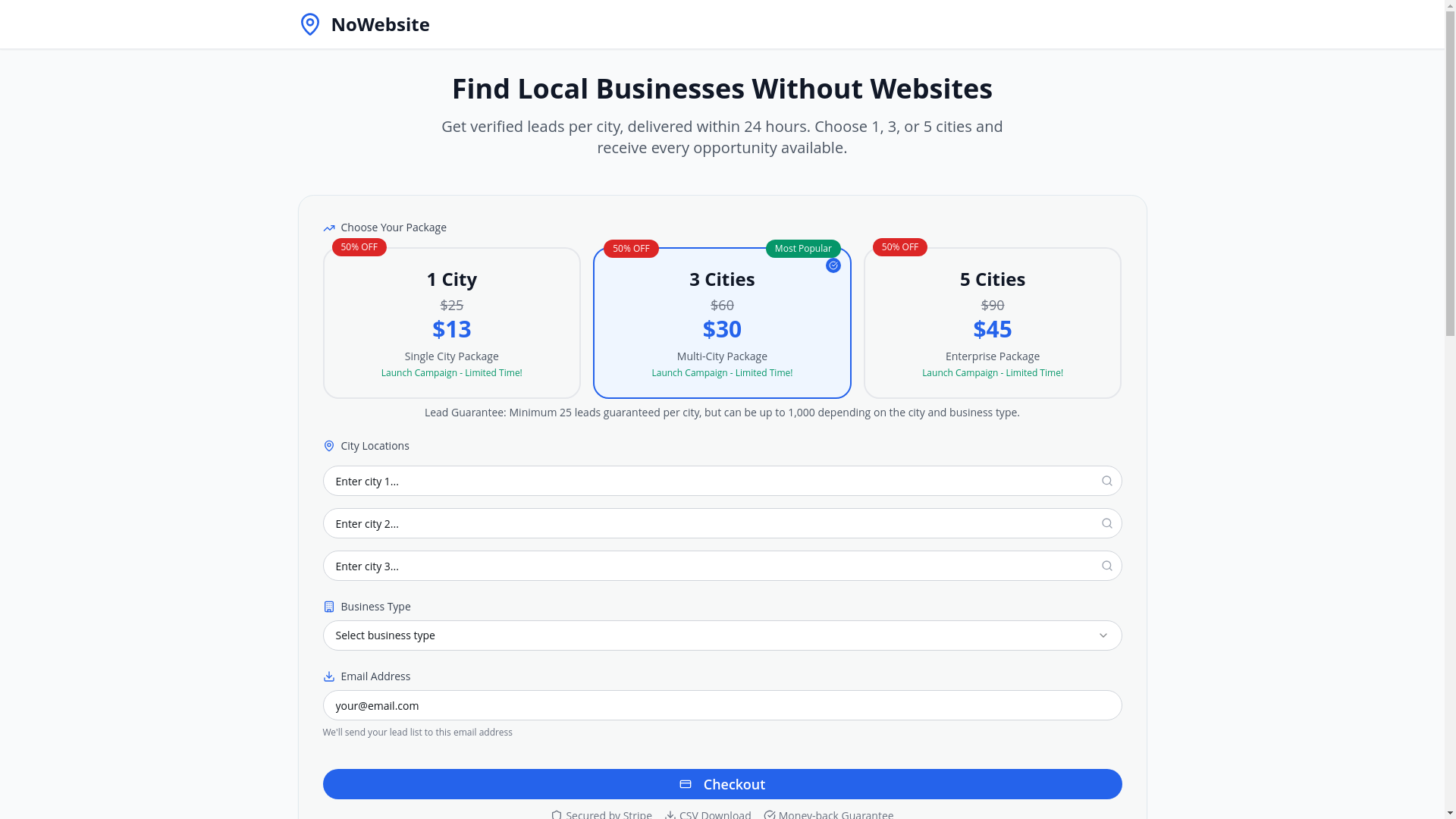This screenshot has width=1456, height=819.
Task: Click the 50% OFF badge on 5 Cities
Action: tap(900, 247)
